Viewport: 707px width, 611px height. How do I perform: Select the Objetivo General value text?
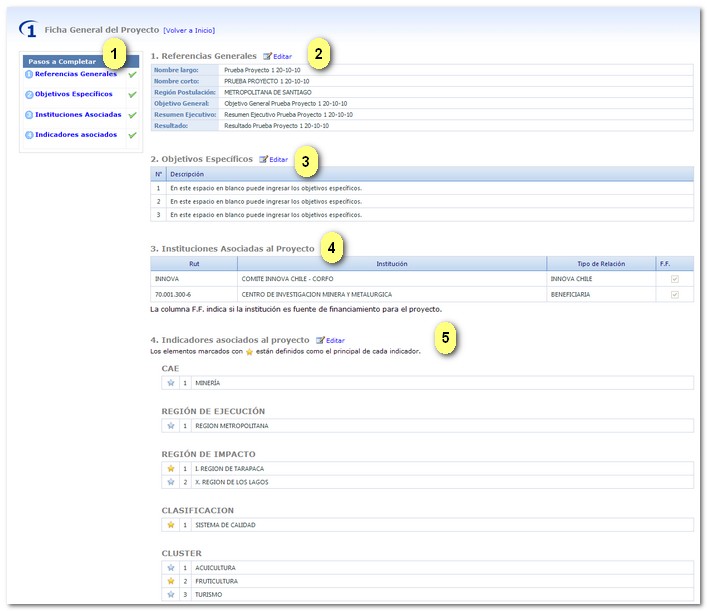pyautogui.click(x=285, y=103)
